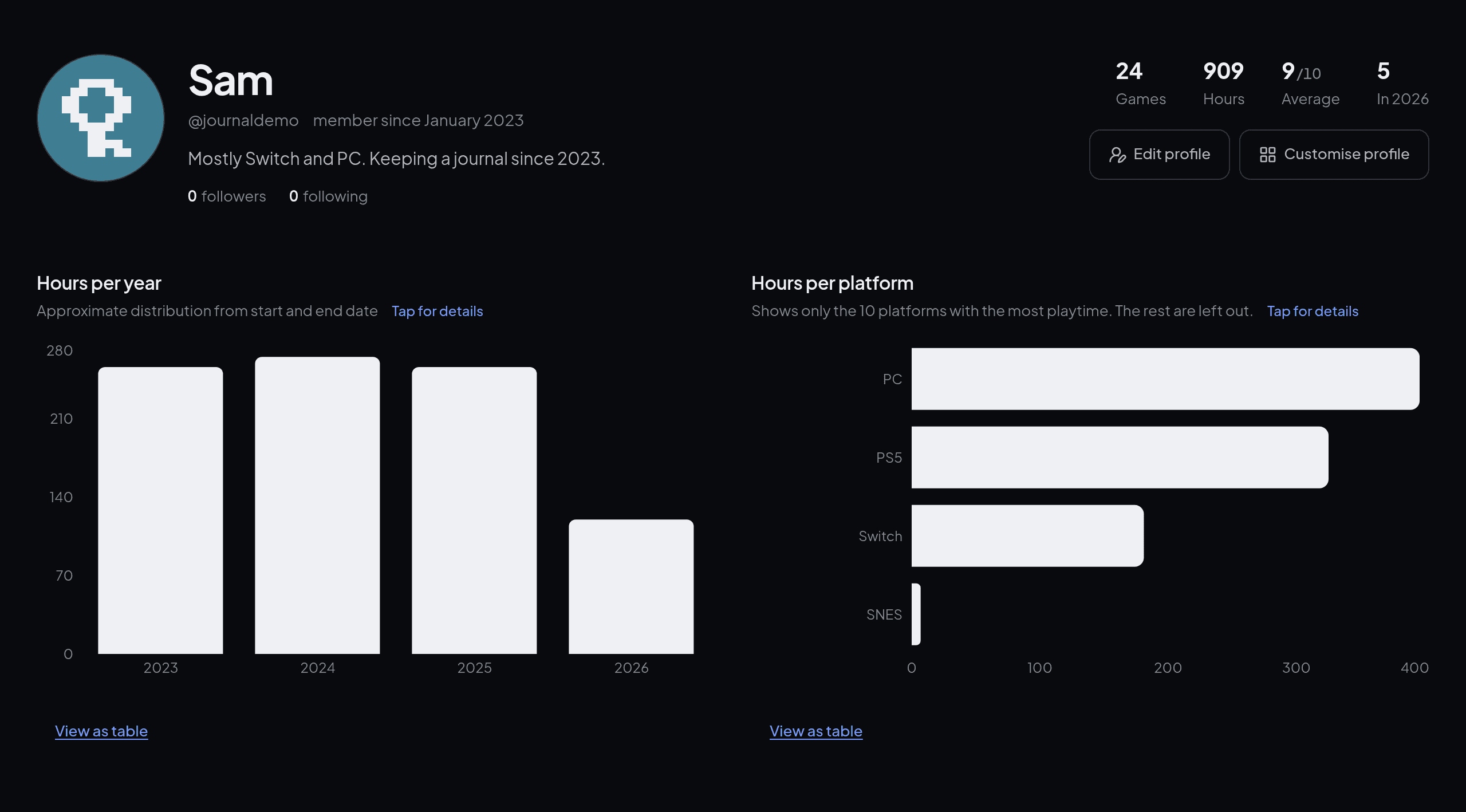Open the 0 following list
Screen dimensions: 1466x812
[x=329, y=196]
